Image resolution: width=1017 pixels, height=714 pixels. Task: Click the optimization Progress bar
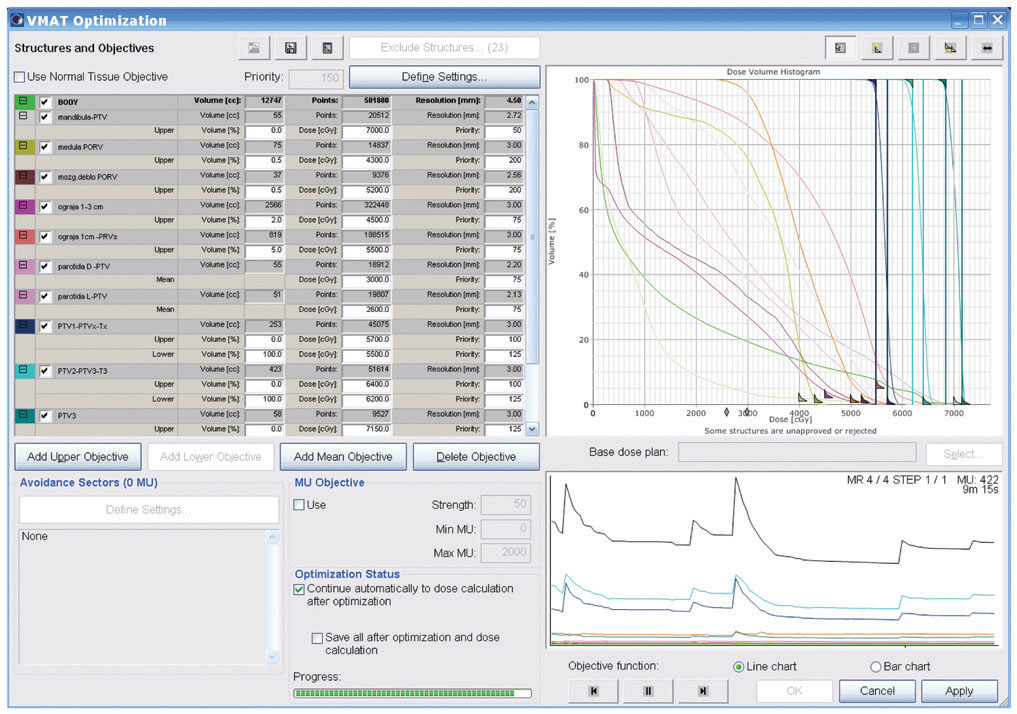tap(413, 693)
